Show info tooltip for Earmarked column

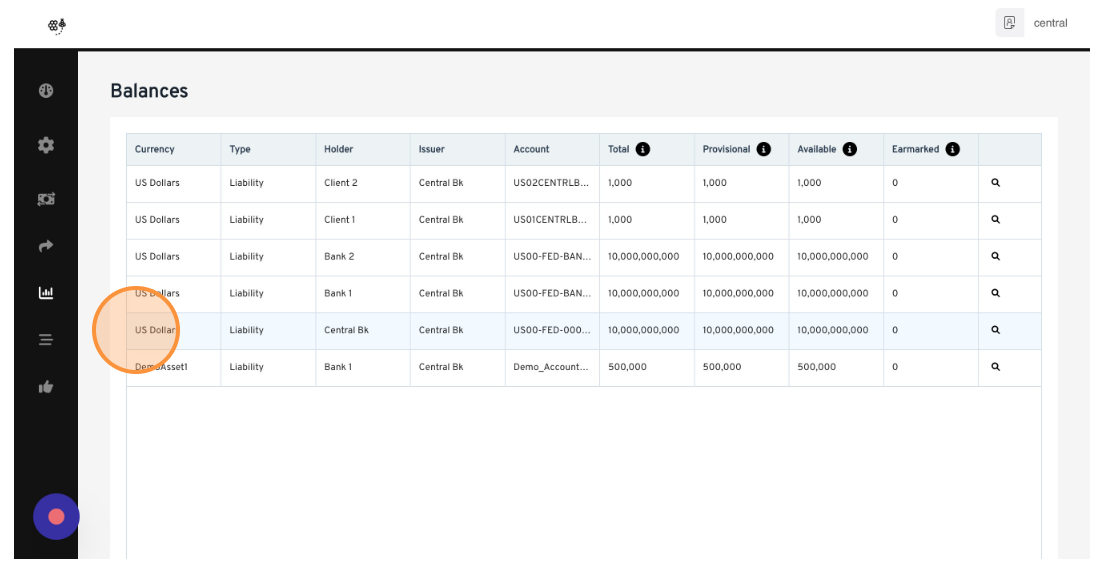click(x=953, y=149)
